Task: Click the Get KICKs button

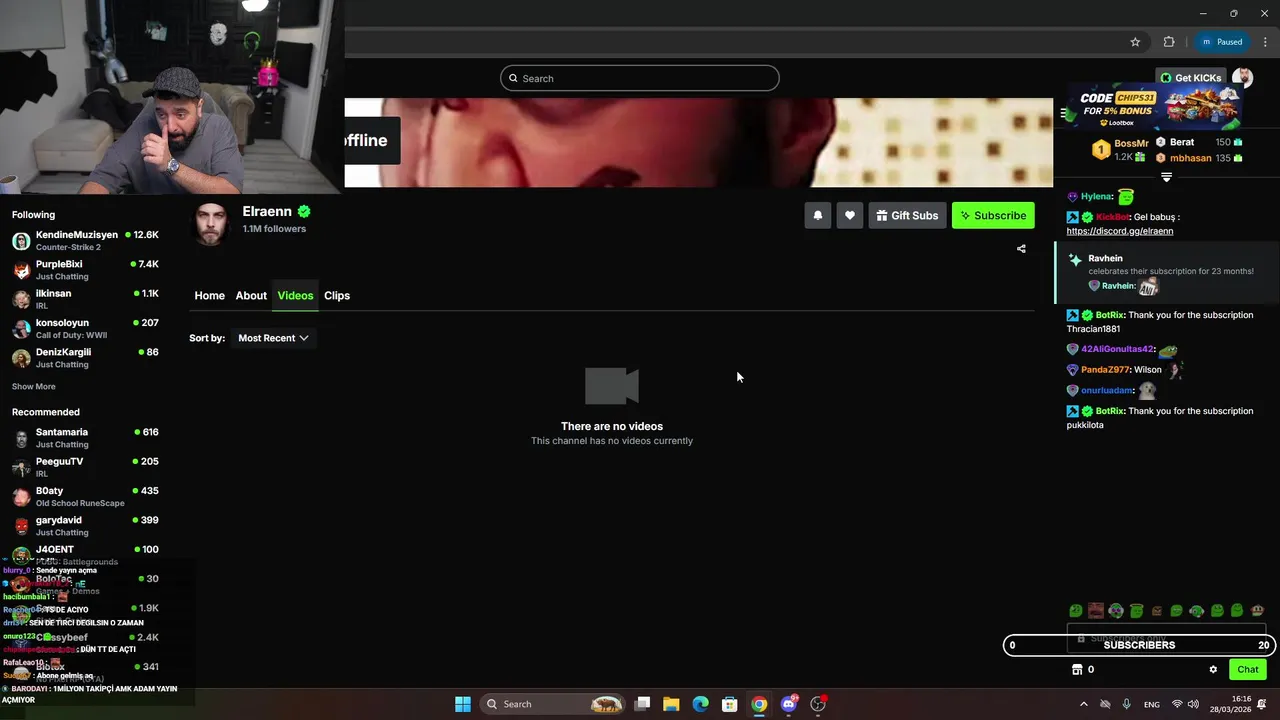Action: coord(1190,78)
